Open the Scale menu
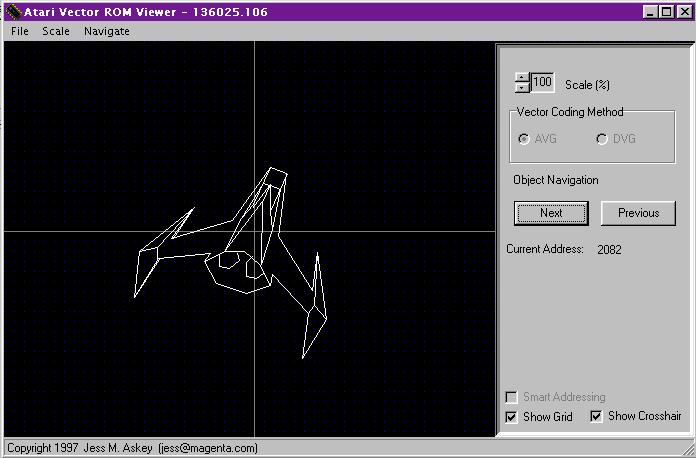 point(56,31)
